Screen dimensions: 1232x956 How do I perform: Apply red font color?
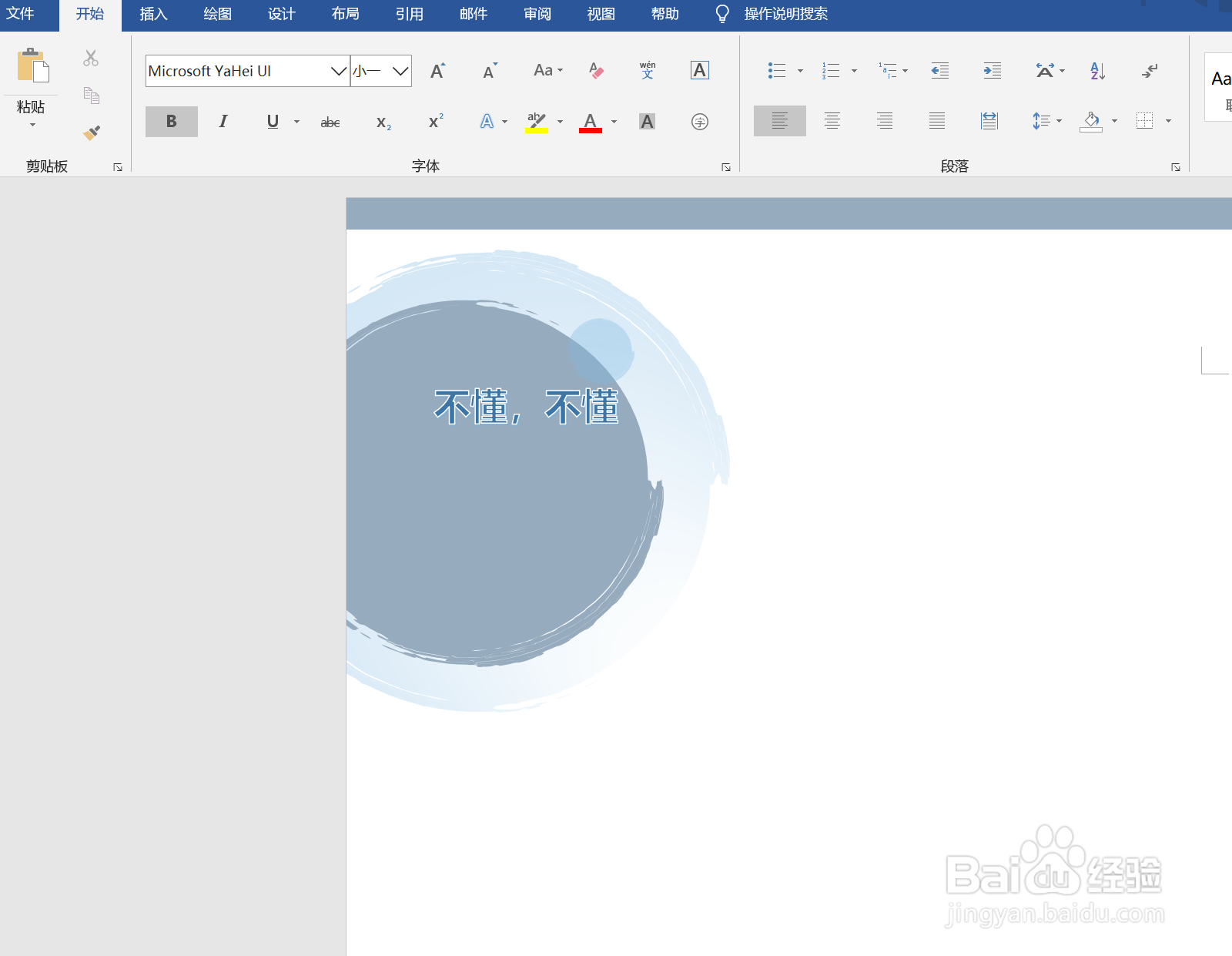pyautogui.click(x=591, y=122)
